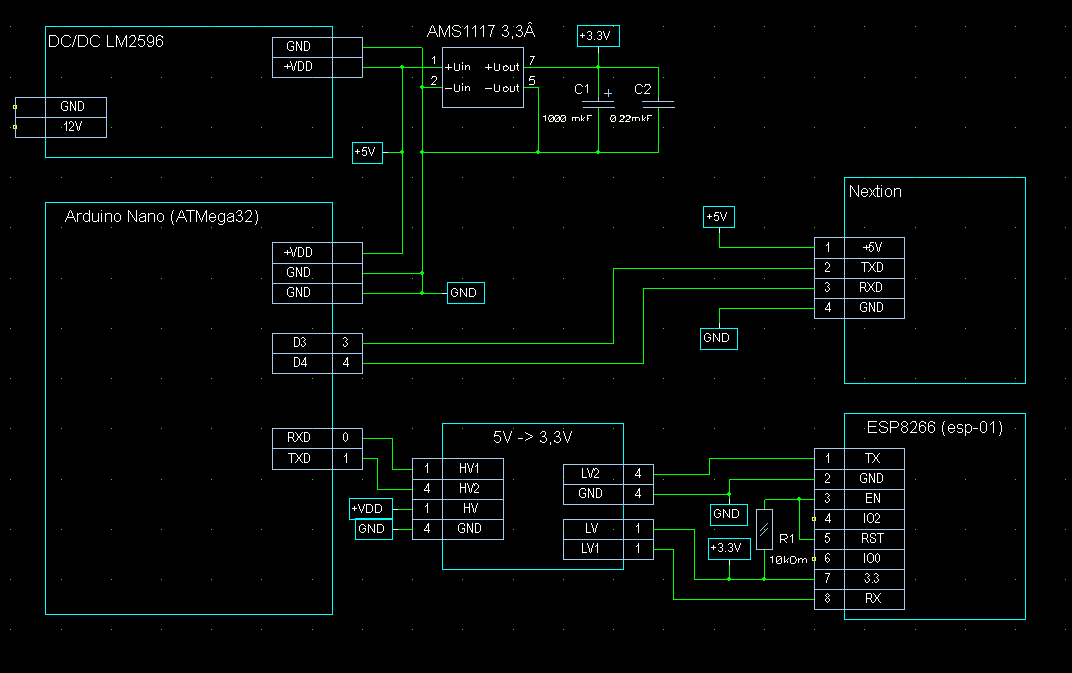Click the LV2 pin on level shifter
The height and width of the screenshot is (673, 1072).
click(x=590, y=473)
